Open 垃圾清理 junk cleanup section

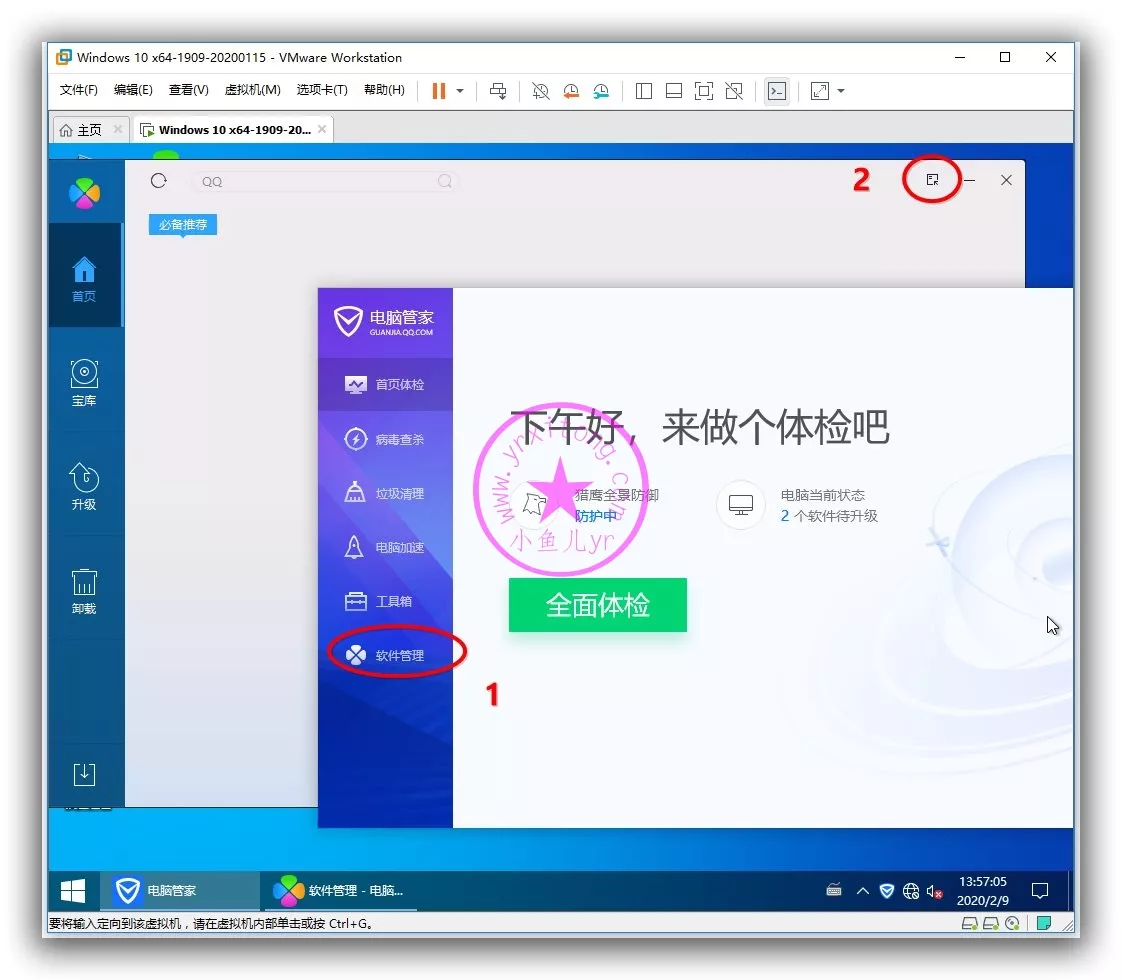tap(398, 494)
